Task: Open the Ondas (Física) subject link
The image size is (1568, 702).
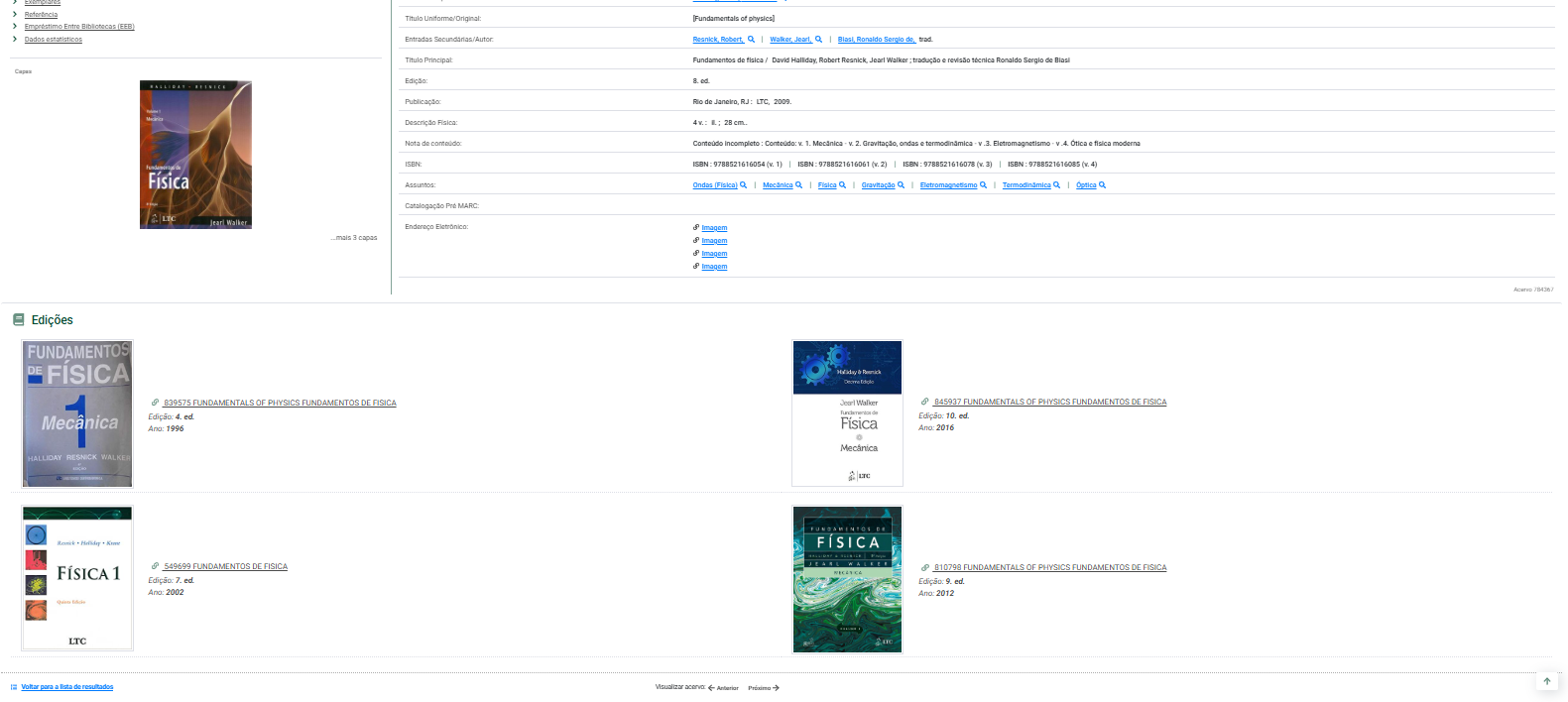Action: [x=715, y=185]
